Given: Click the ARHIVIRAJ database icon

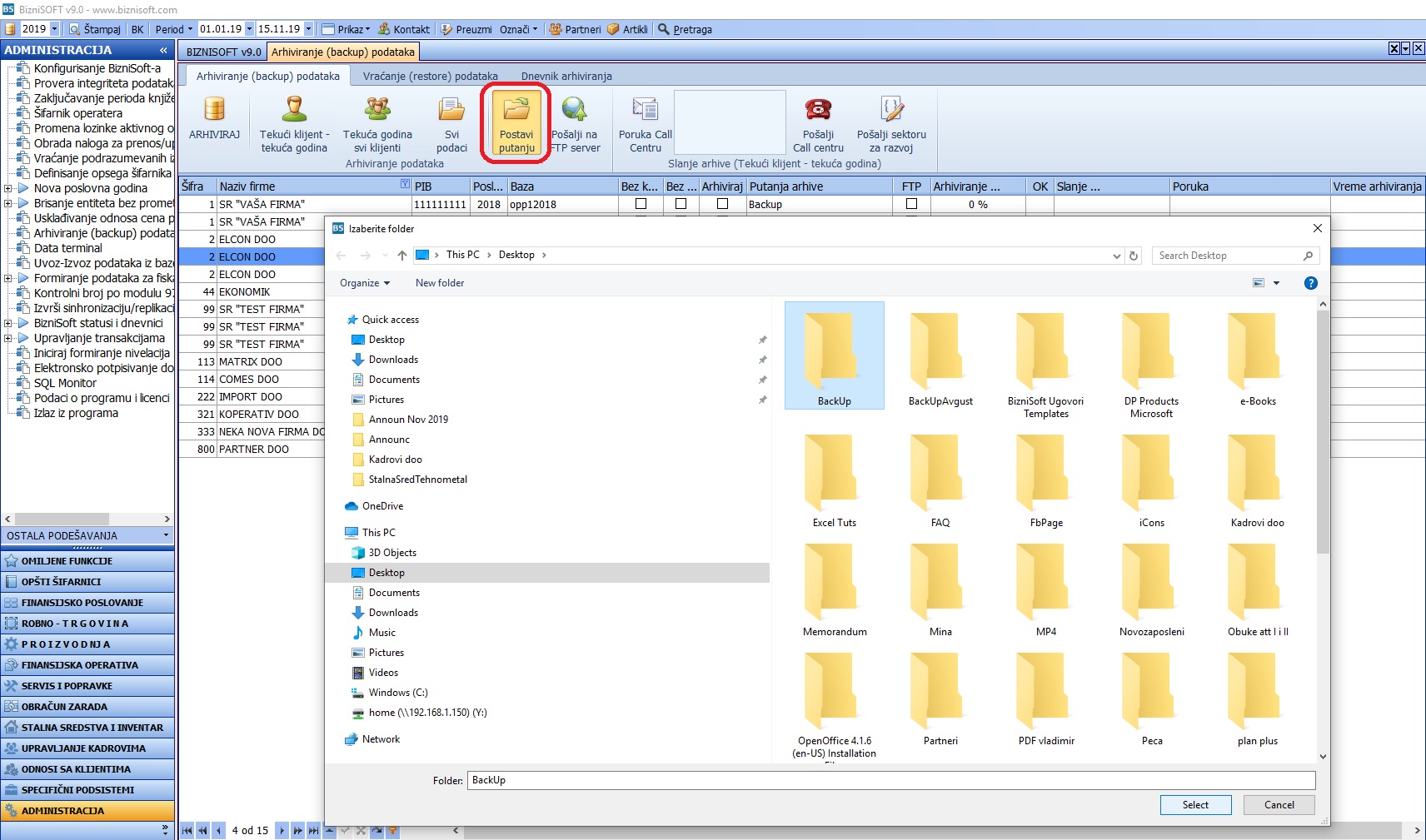Looking at the screenshot, I should (215, 109).
